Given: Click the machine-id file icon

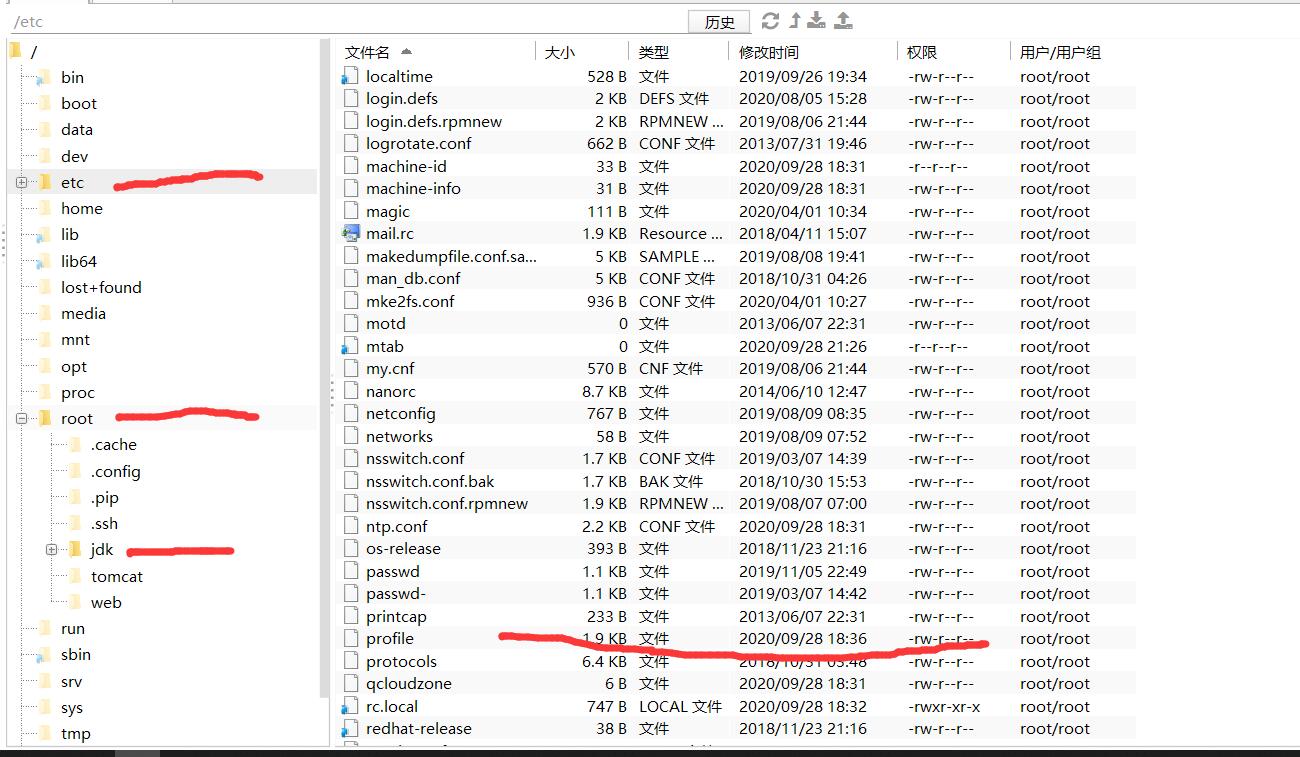Looking at the screenshot, I should (349, 166).
